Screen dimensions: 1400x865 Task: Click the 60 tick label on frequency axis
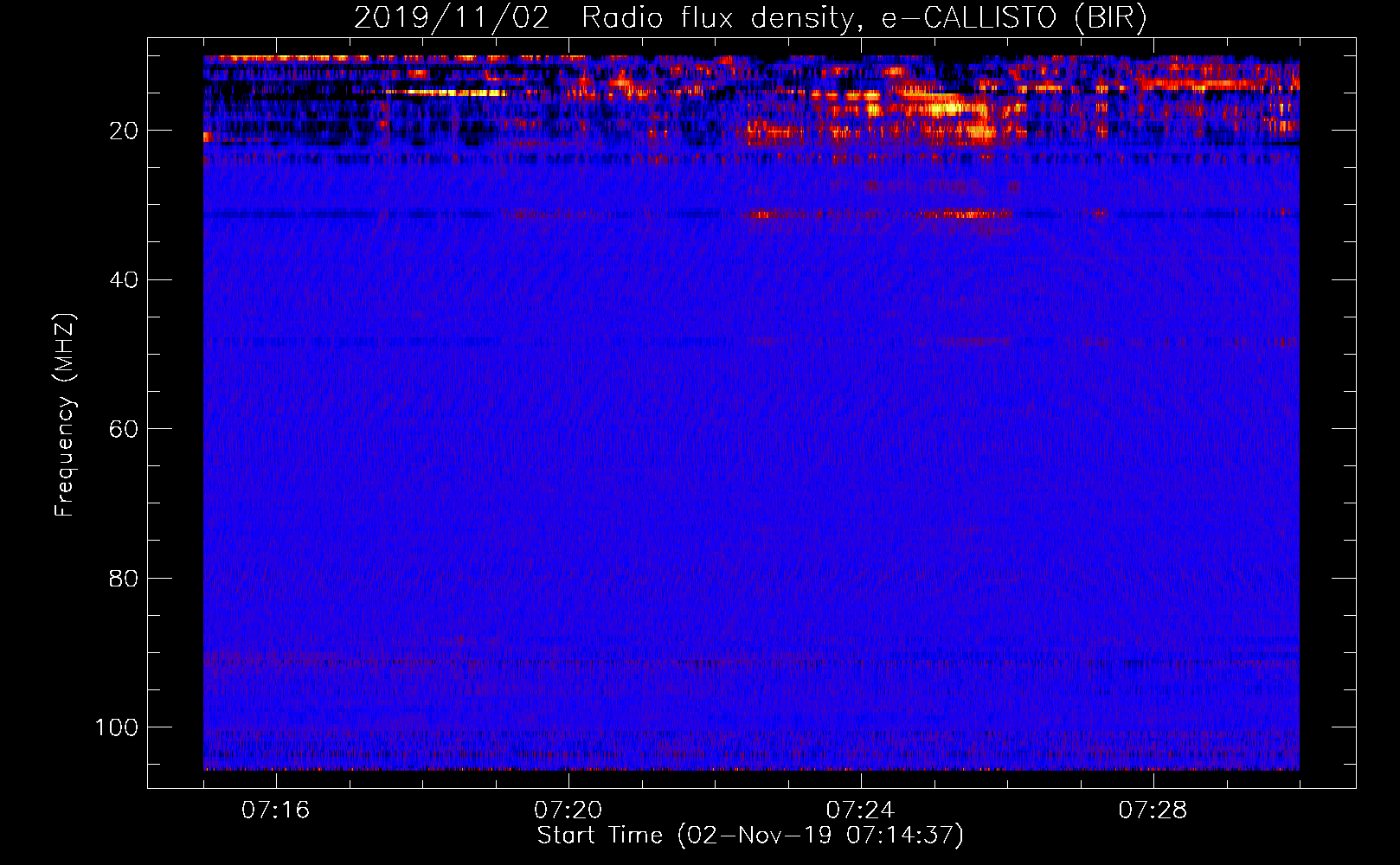[x=124, y=429]
